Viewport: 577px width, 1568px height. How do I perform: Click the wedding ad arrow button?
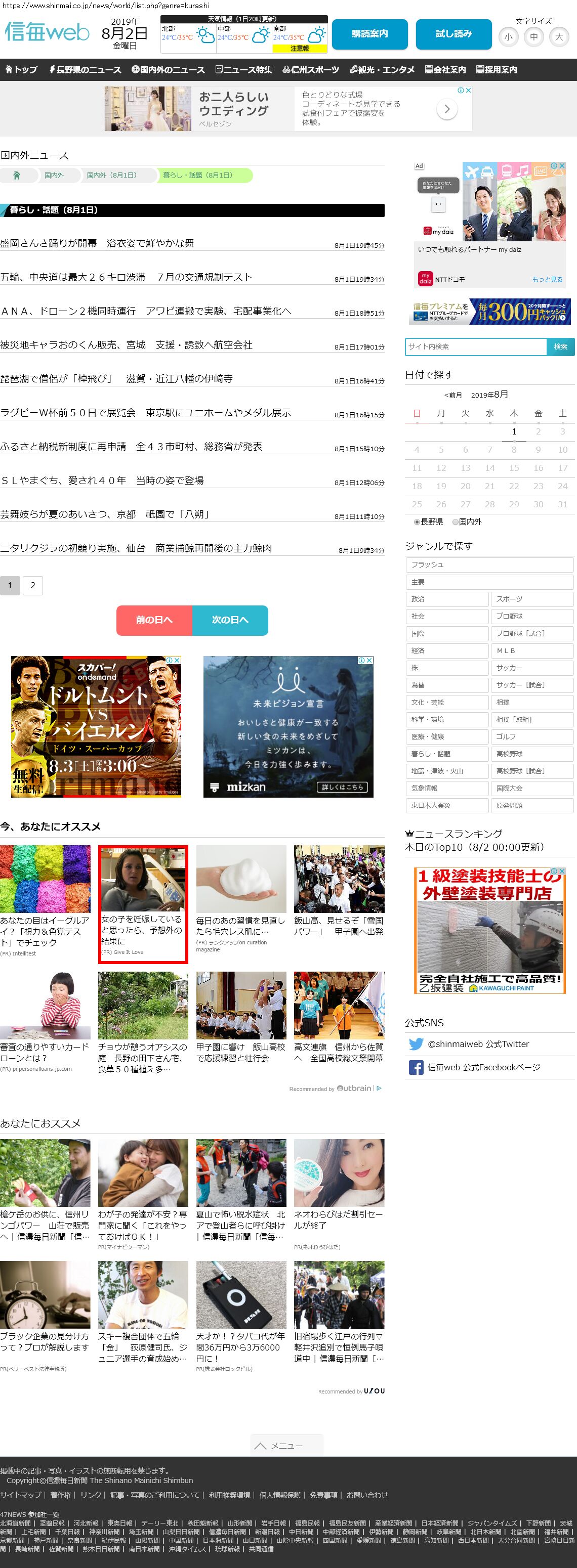pyautogui.click(x=446, y=109)
